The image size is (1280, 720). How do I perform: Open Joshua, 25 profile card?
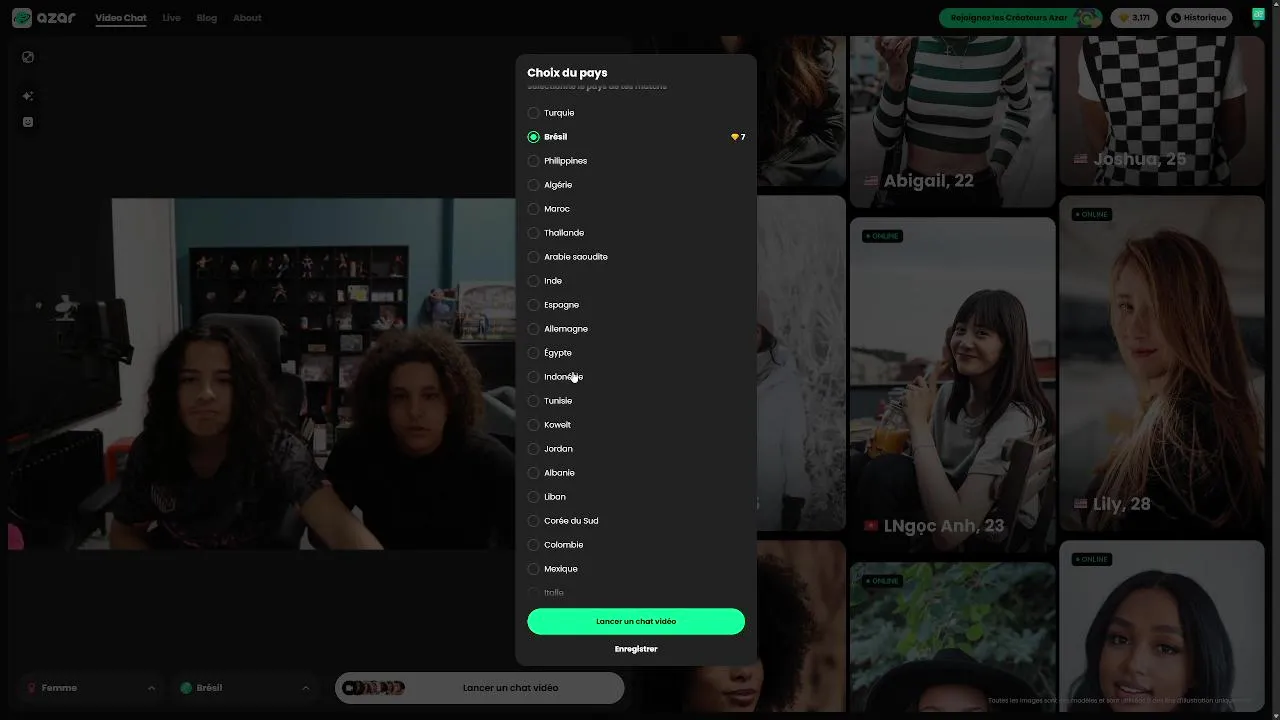point(1162,110)
